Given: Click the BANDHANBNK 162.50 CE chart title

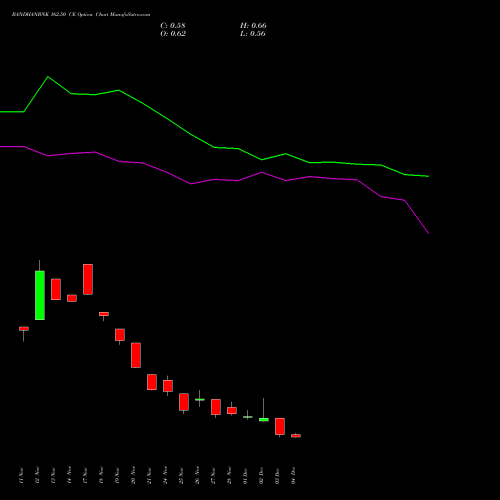Looking at the screenshot, I should coord(81,15).
